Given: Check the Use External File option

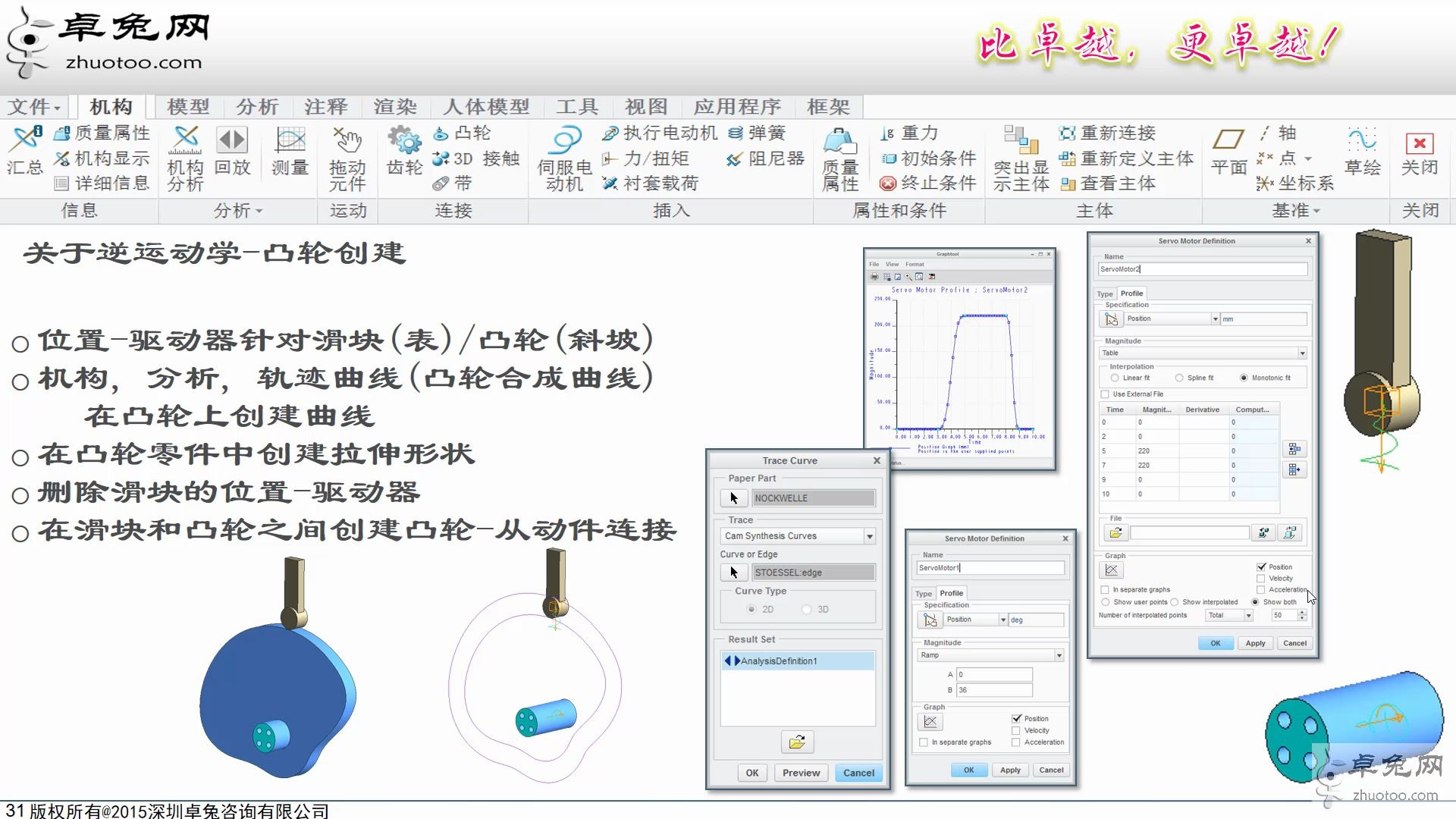Looking at the screenshot, I should 1105,394.
